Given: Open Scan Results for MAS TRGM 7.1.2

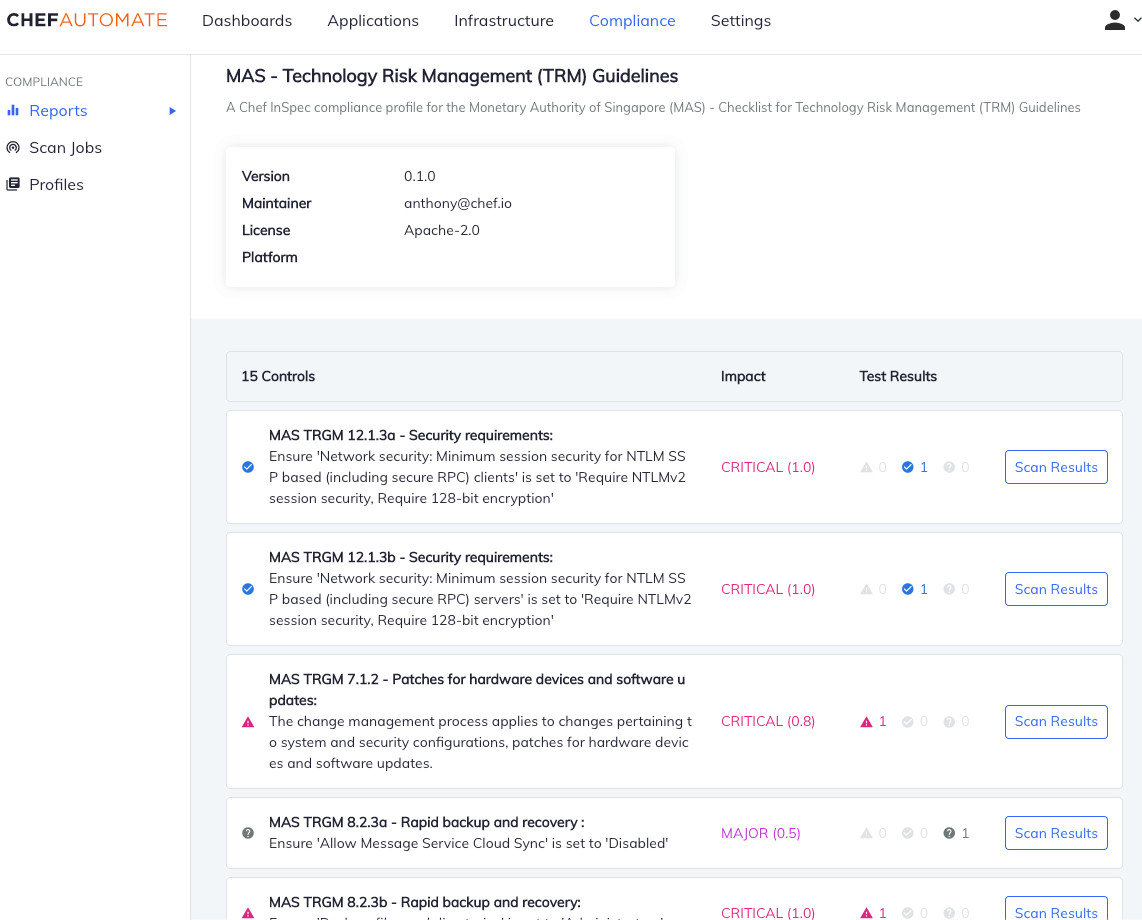Looking at the screenshot, I should coord(1056,722).
